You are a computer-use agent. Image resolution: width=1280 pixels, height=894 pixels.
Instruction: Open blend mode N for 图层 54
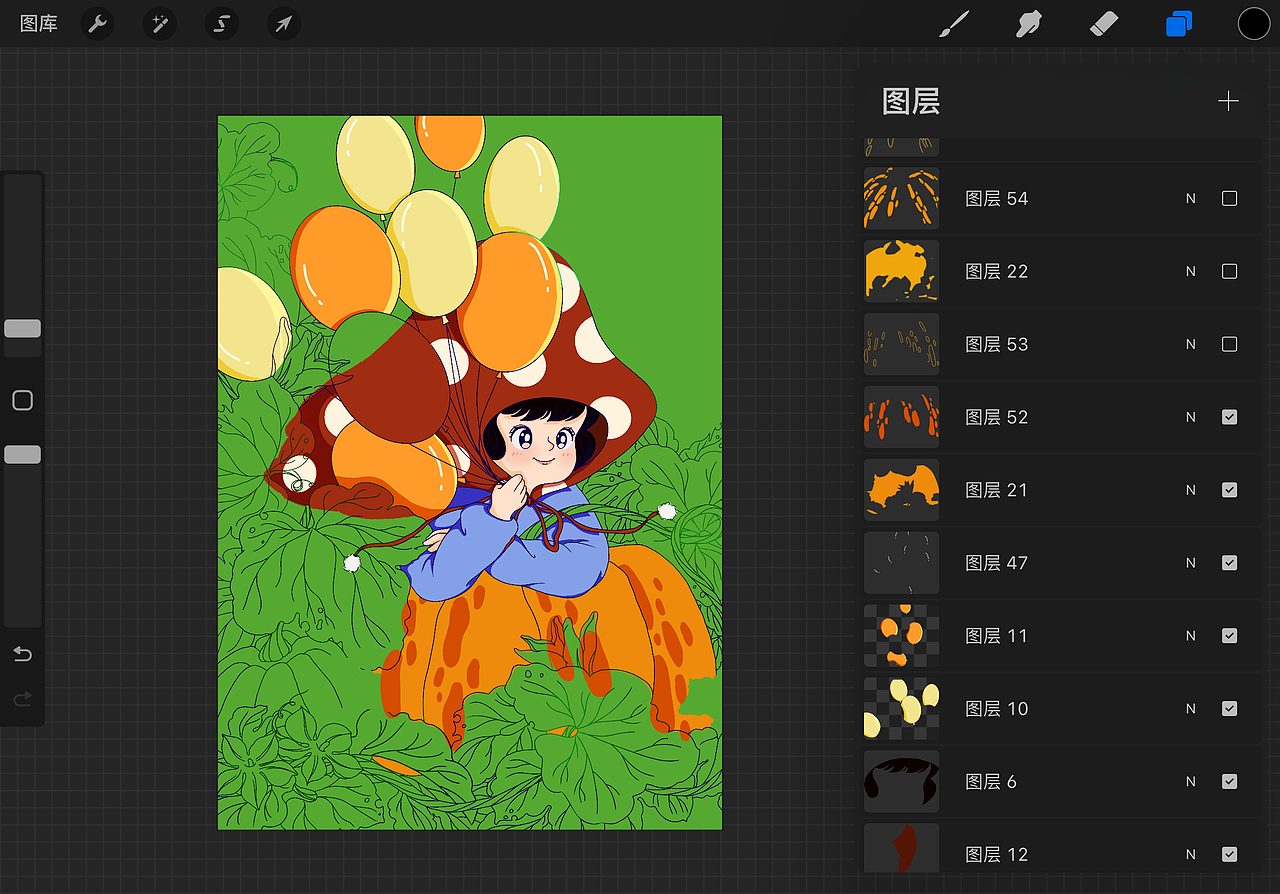[x=1190, y=199]
